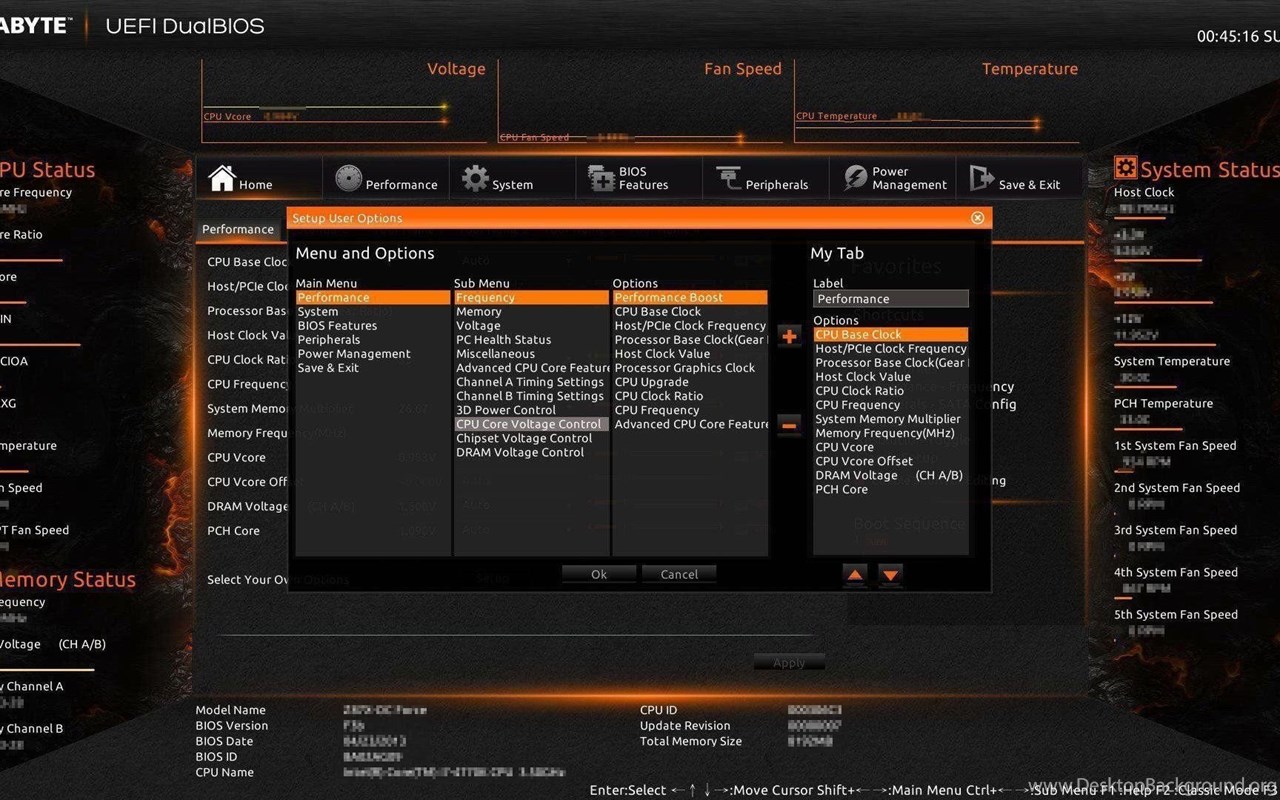Viewport: 1280px width, 800px height.
Task: Click the System gear icon
Action: pyautogui.click(x=475, y=178)
